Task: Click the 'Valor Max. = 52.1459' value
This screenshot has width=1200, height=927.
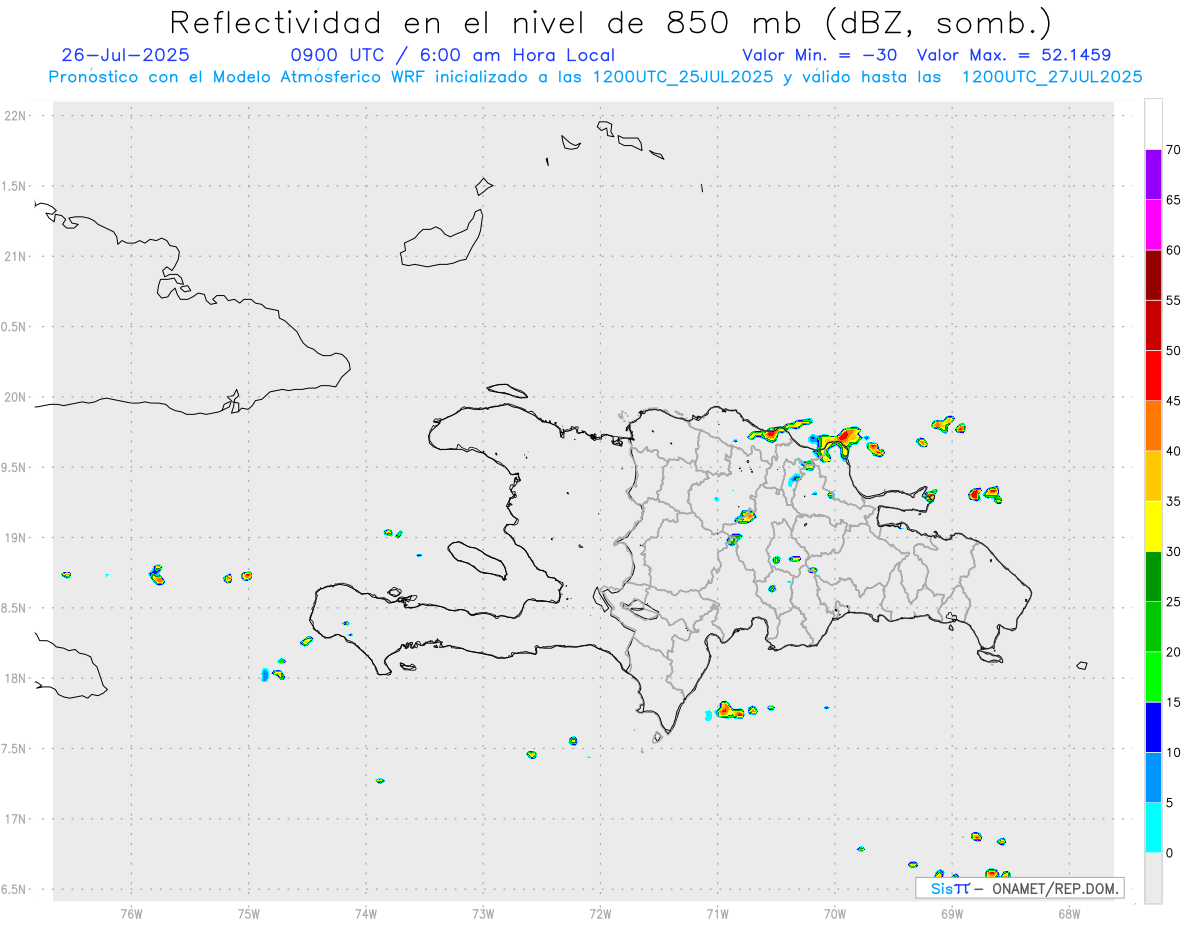Action: (x=1013, y=55)
